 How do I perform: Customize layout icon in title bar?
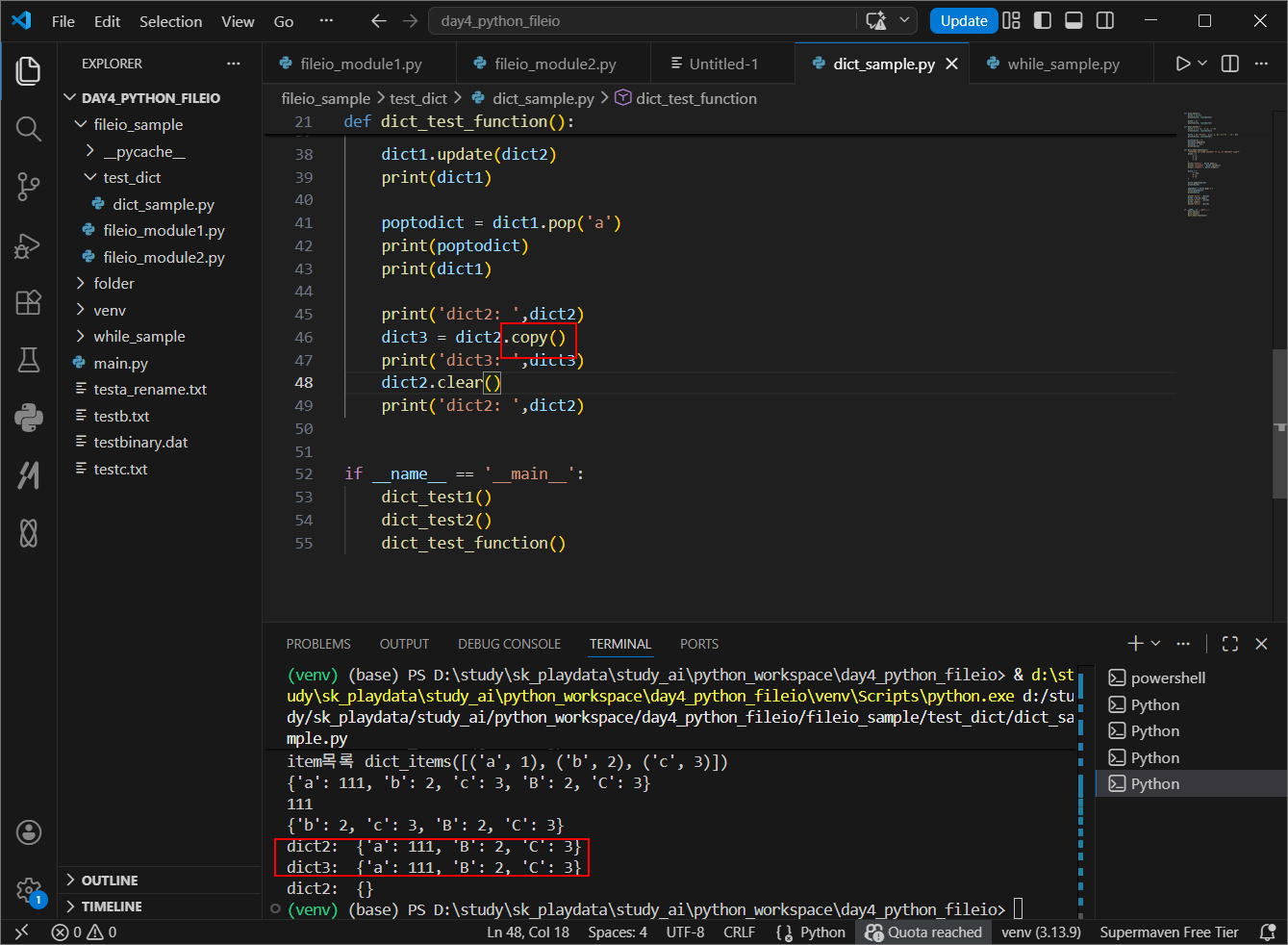pyautogui.click(x=1011, y=20)
